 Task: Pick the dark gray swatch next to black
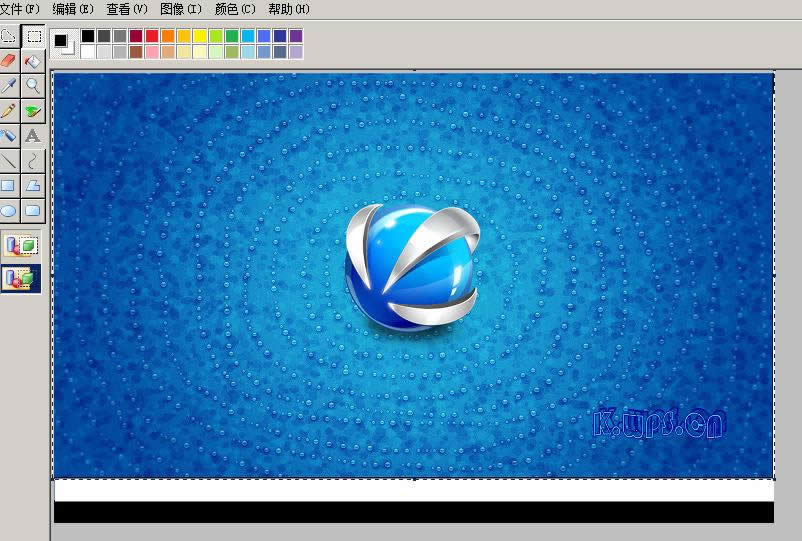[x=104, y=36]
